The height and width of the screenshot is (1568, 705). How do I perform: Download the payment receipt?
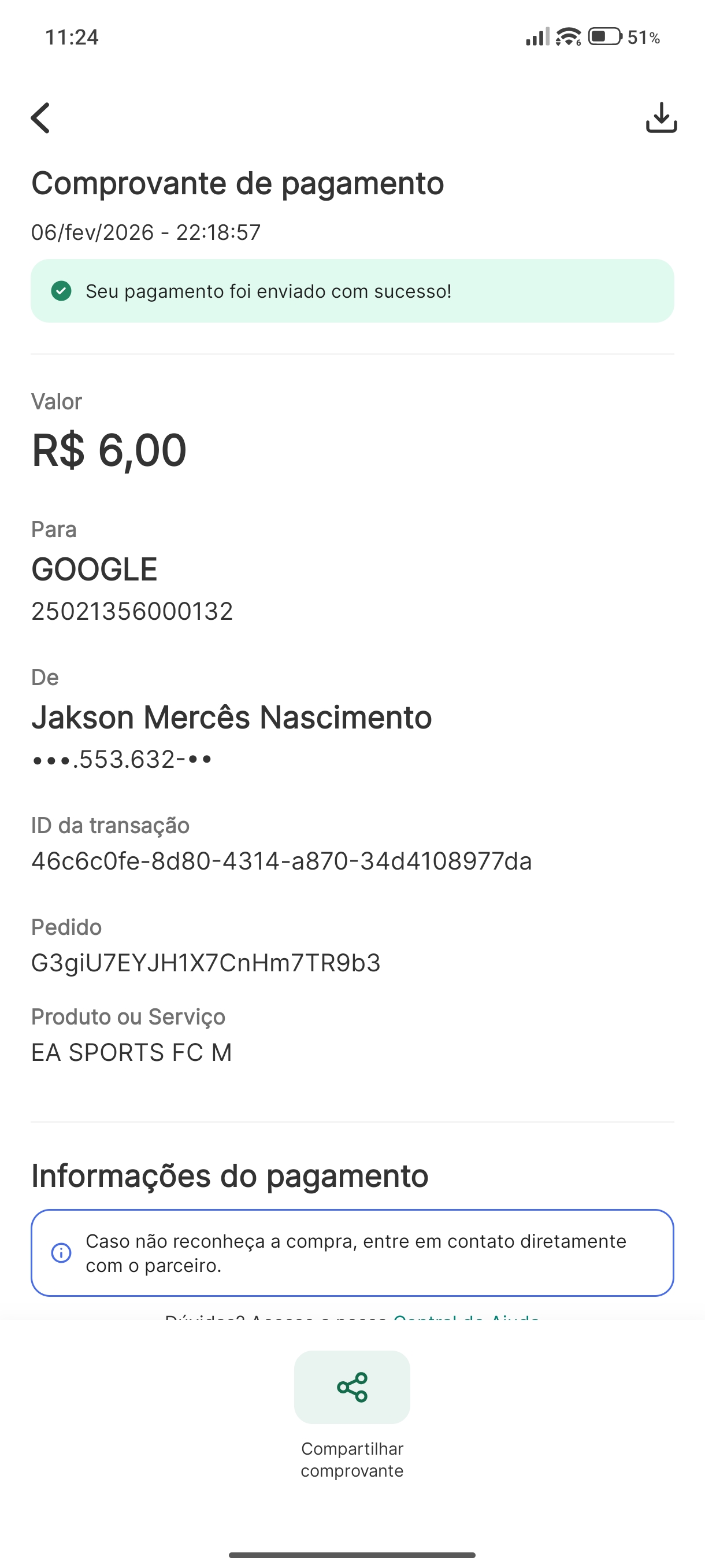[x=661, y=117]
